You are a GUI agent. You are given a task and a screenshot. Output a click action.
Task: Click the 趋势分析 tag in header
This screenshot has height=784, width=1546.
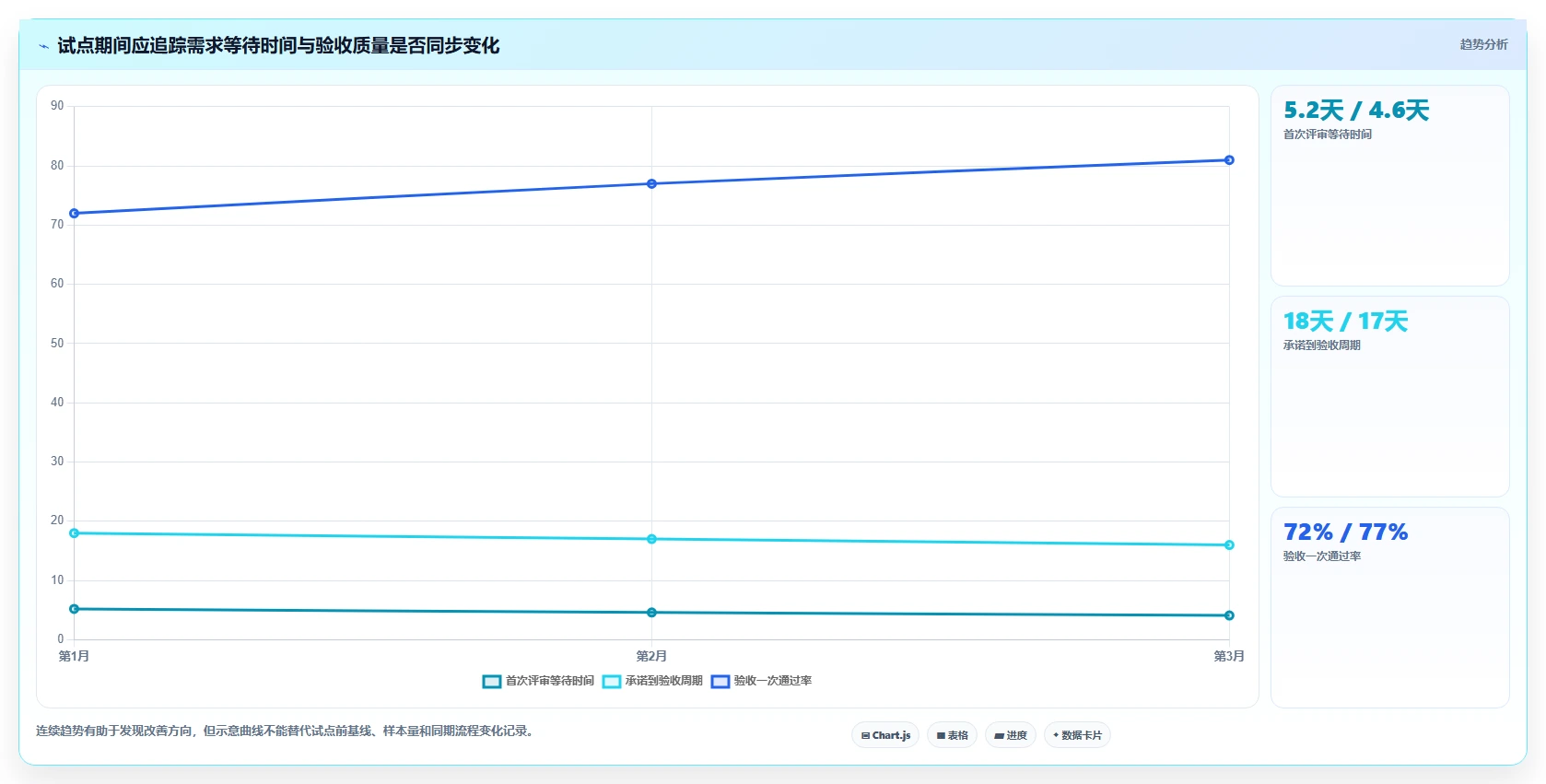coord(1483,44)
